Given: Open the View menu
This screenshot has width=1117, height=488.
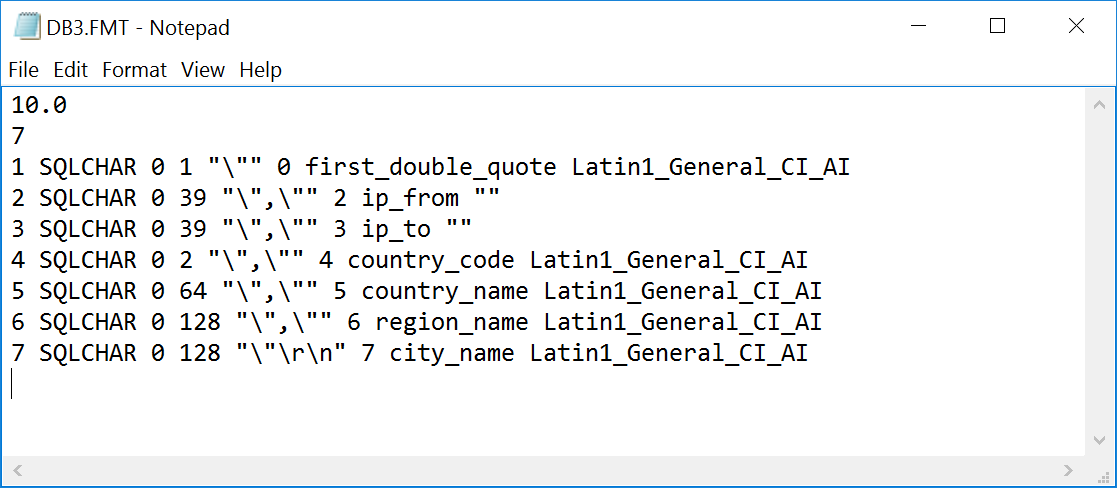Looking at the screenshot, I should click(203, 70).
